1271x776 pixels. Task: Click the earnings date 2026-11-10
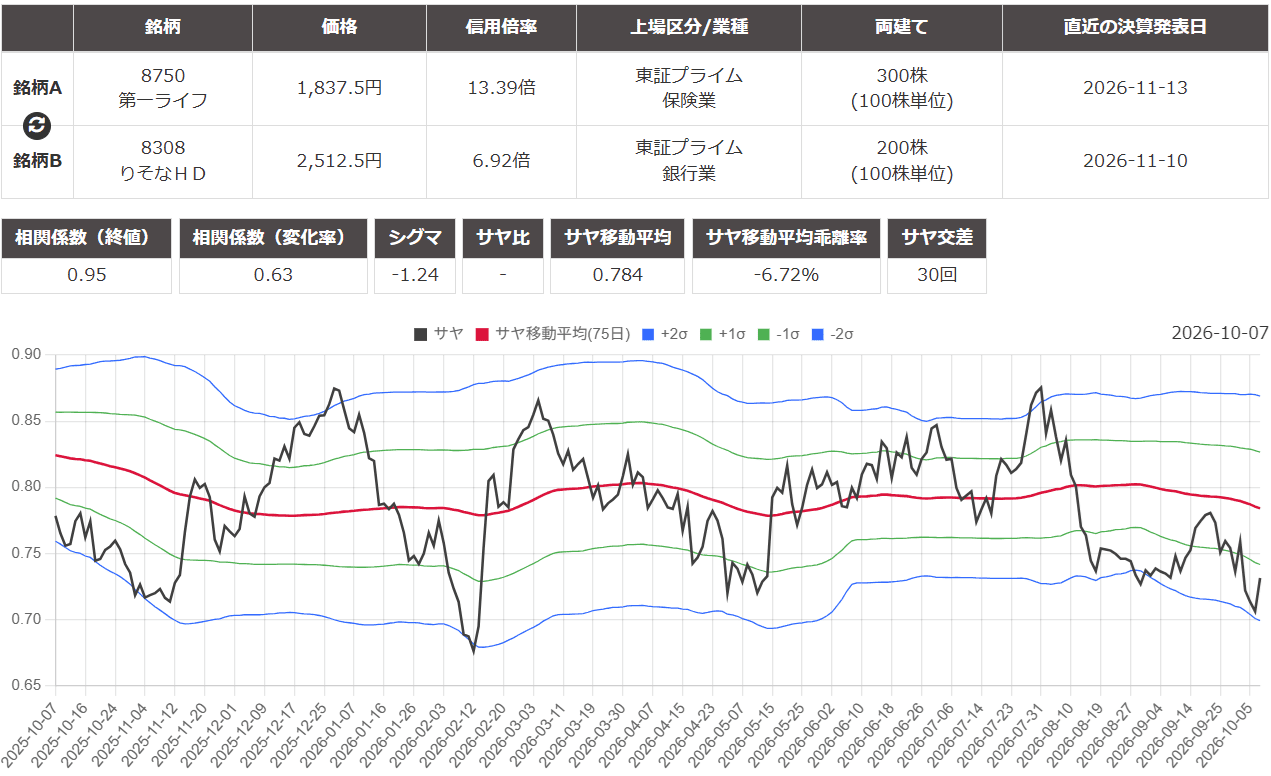pyautogui.click(x=1135, y=161)
